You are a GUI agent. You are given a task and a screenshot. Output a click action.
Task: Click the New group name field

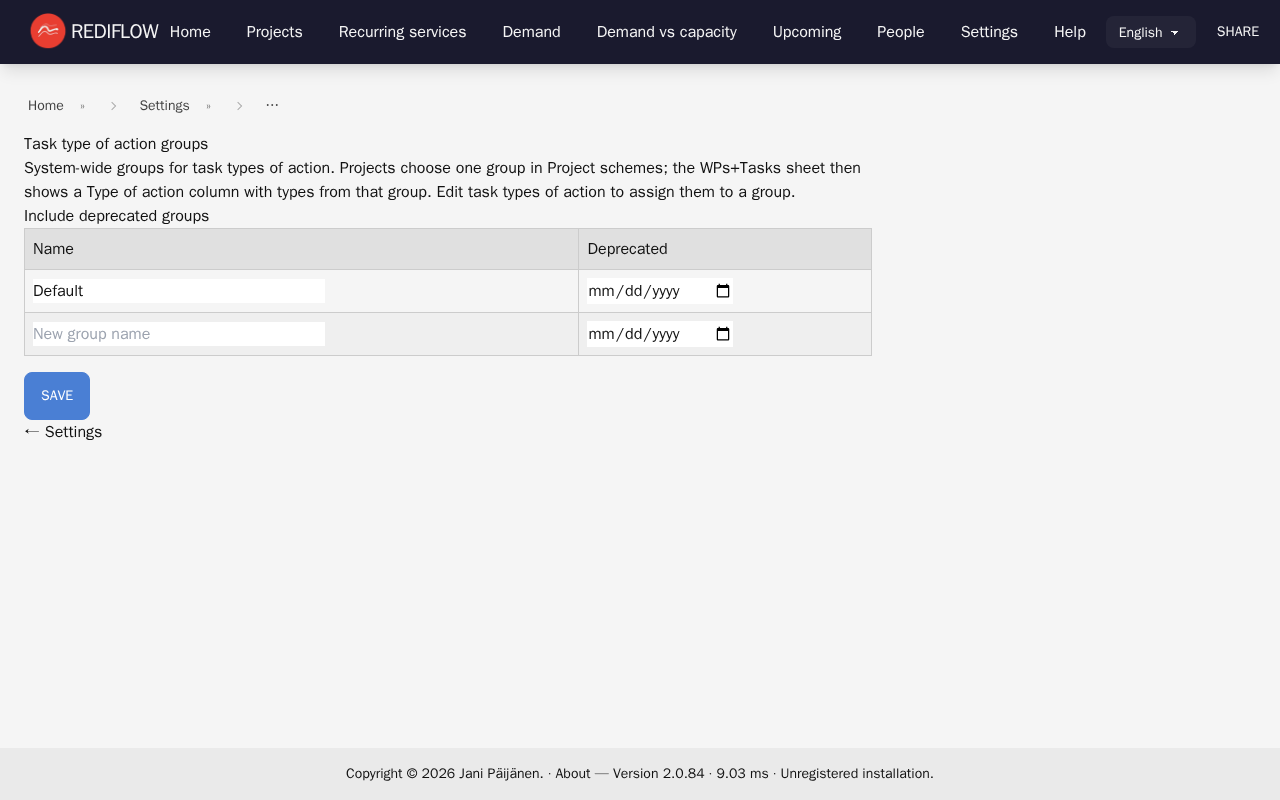pos(179,334)
